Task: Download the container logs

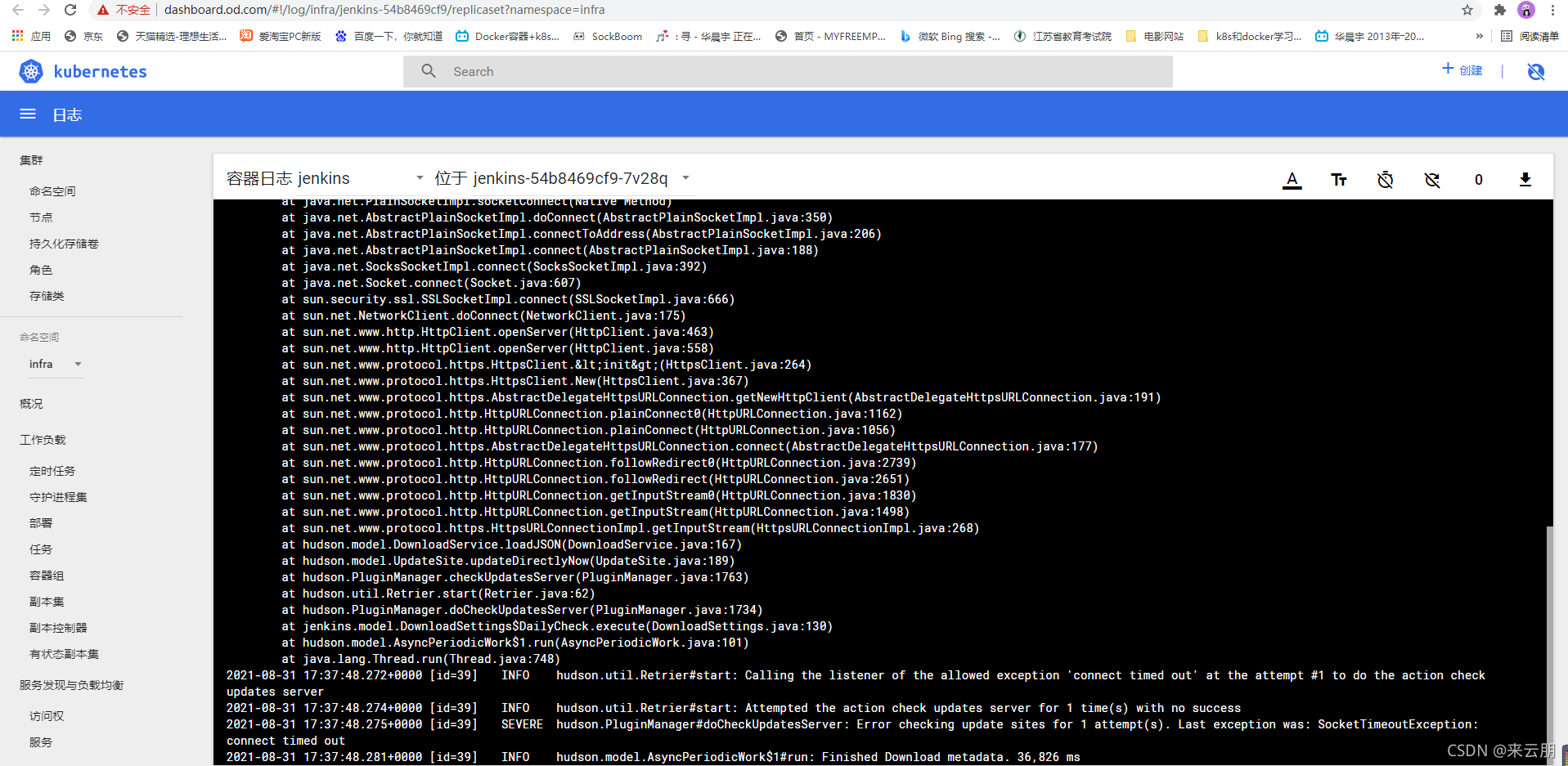Action: [1525, 179]
